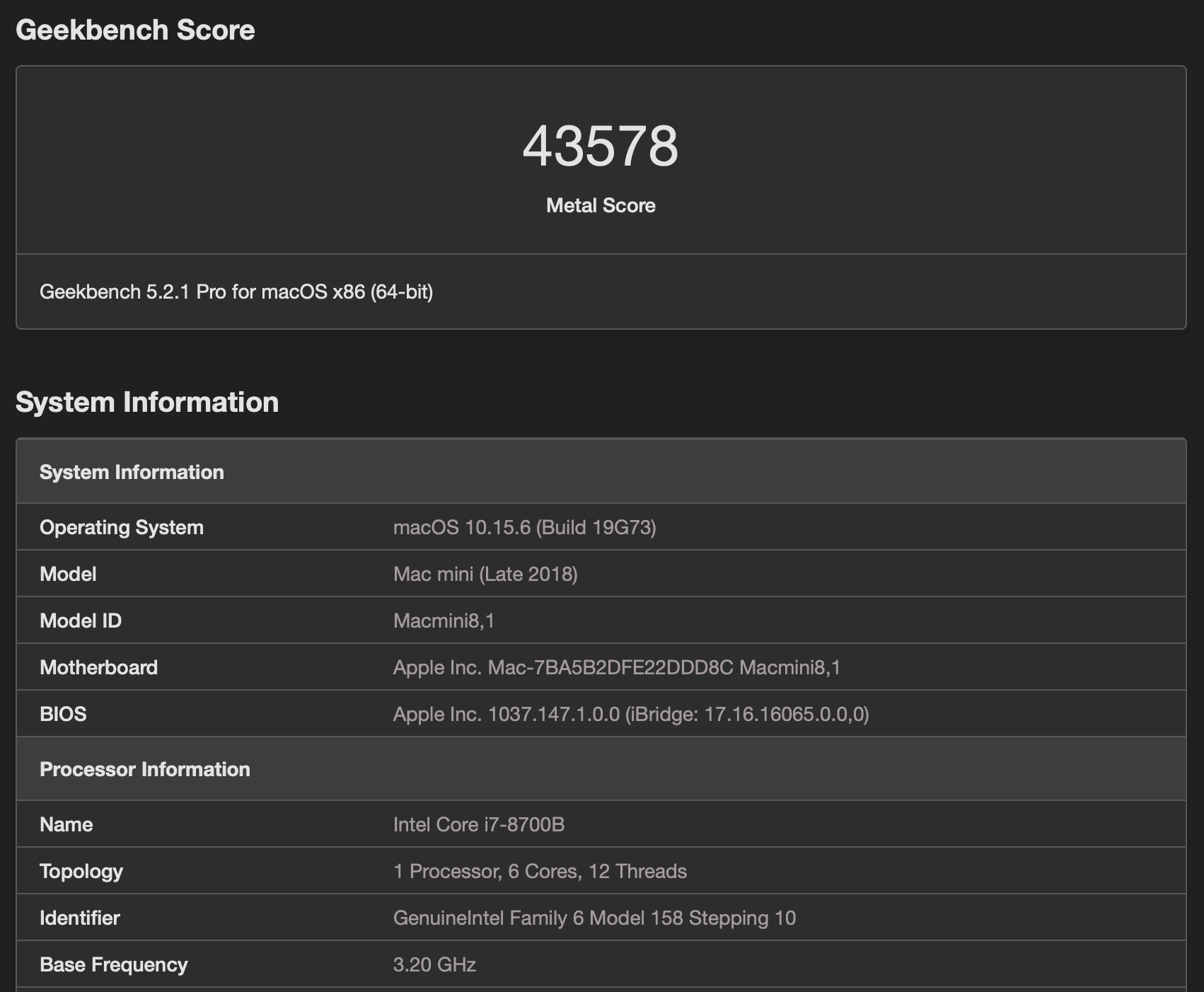Click the Metal Score label
The image size is (1204, 992).
(x=601, y=205)
